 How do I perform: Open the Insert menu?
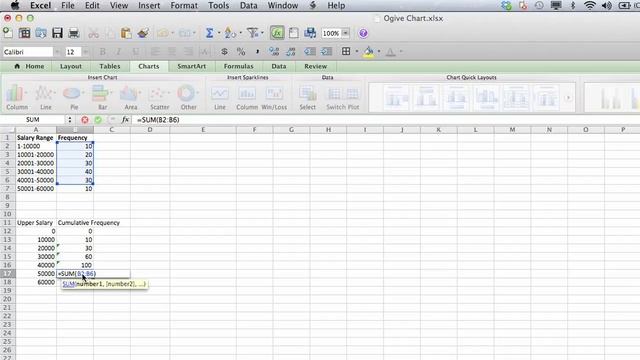pyautogui.click(x=149, y=5)
